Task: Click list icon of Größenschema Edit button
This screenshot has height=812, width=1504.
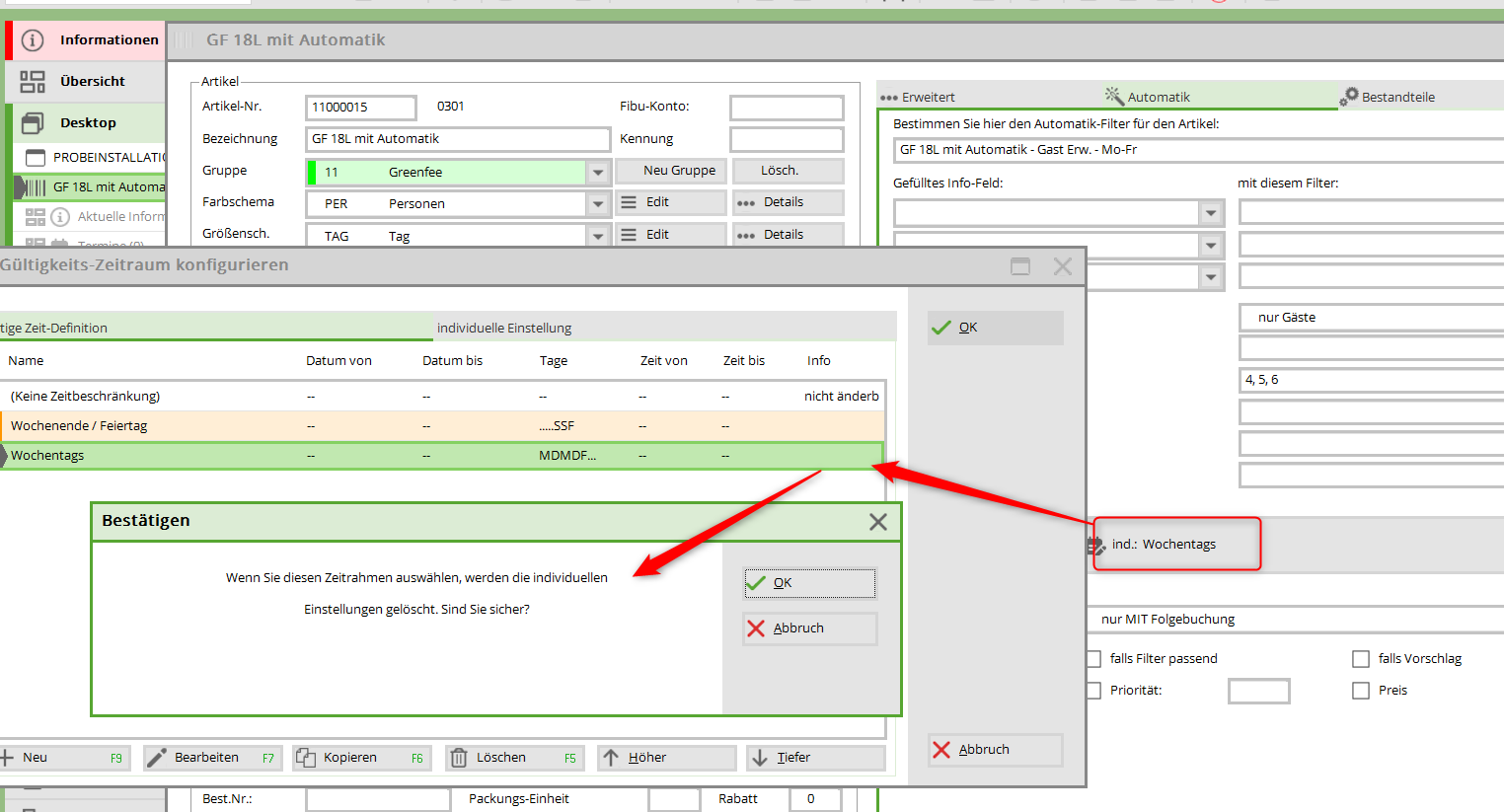Action: (629, 235)
